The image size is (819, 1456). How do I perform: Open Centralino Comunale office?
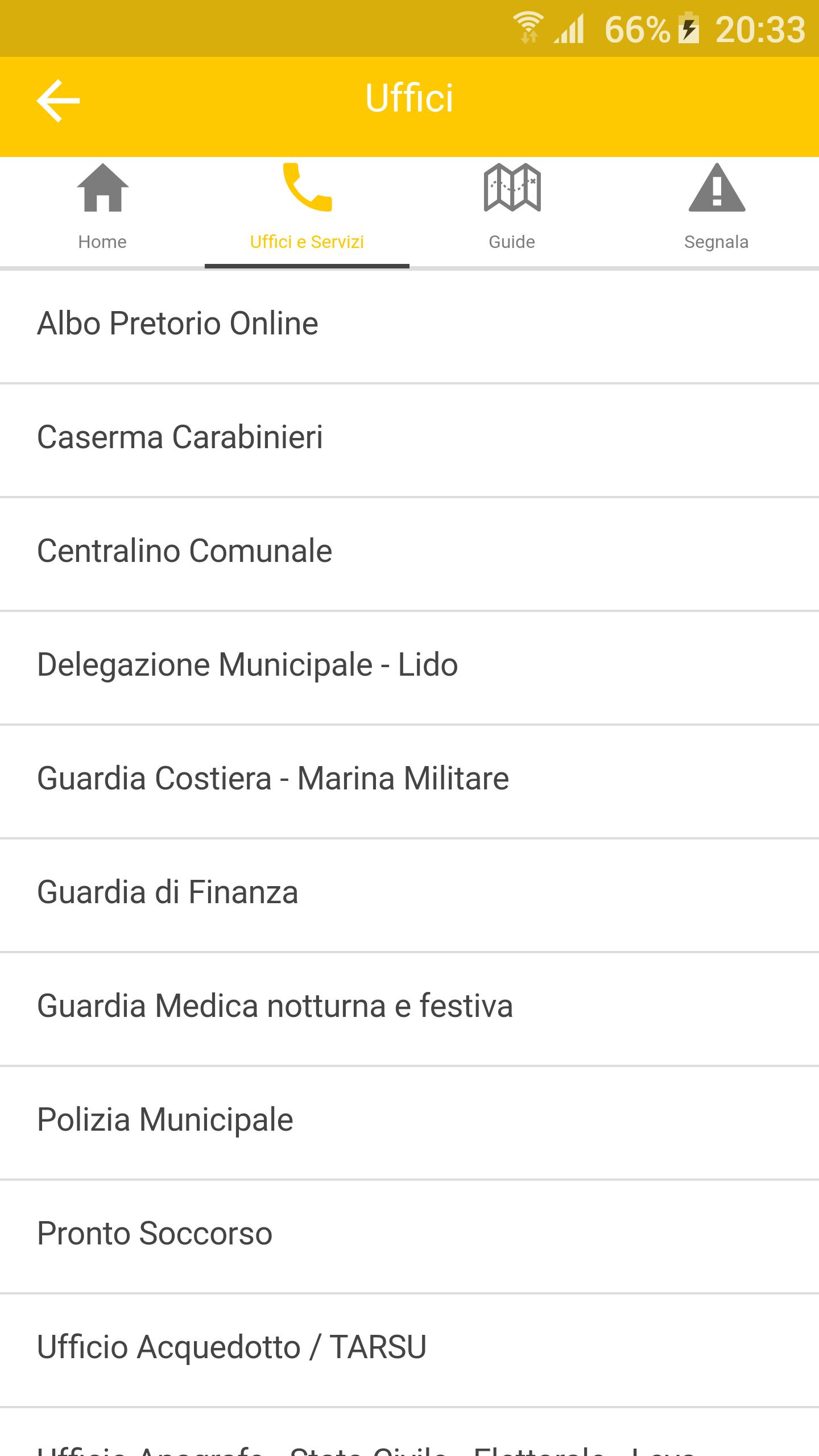pyautogui.click(x=184, y=552)
